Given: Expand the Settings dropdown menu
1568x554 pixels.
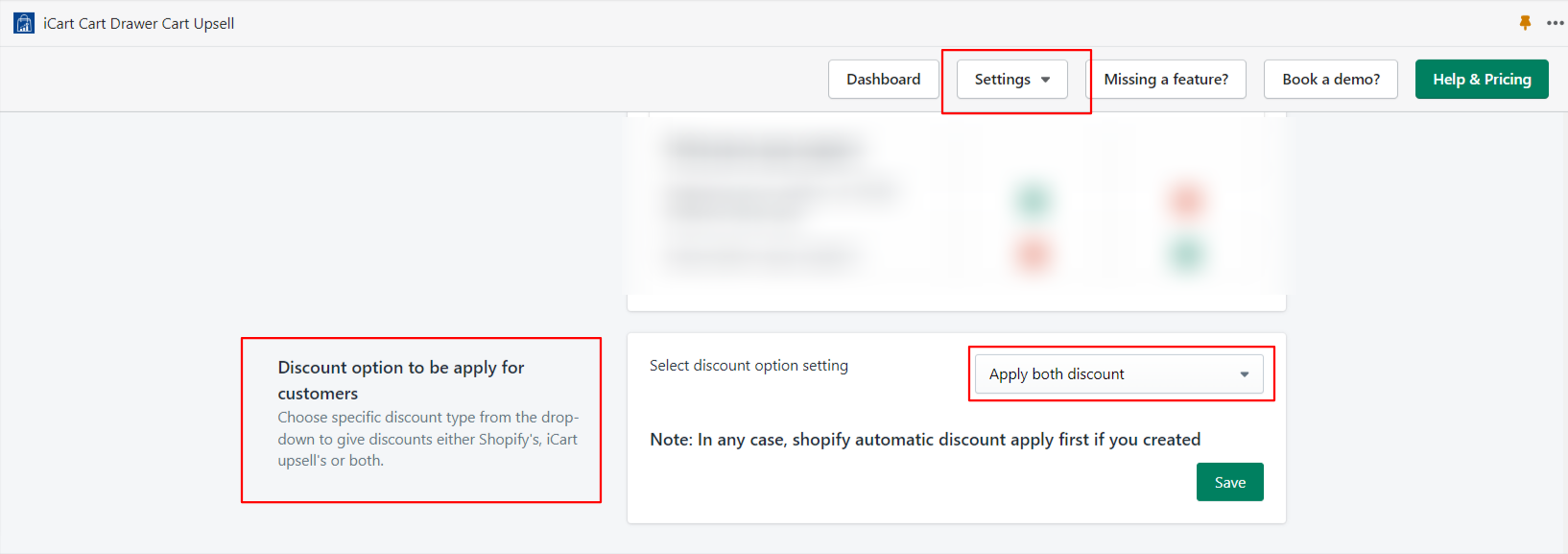Looking at the screenshot, I should tap(1011, 79).
